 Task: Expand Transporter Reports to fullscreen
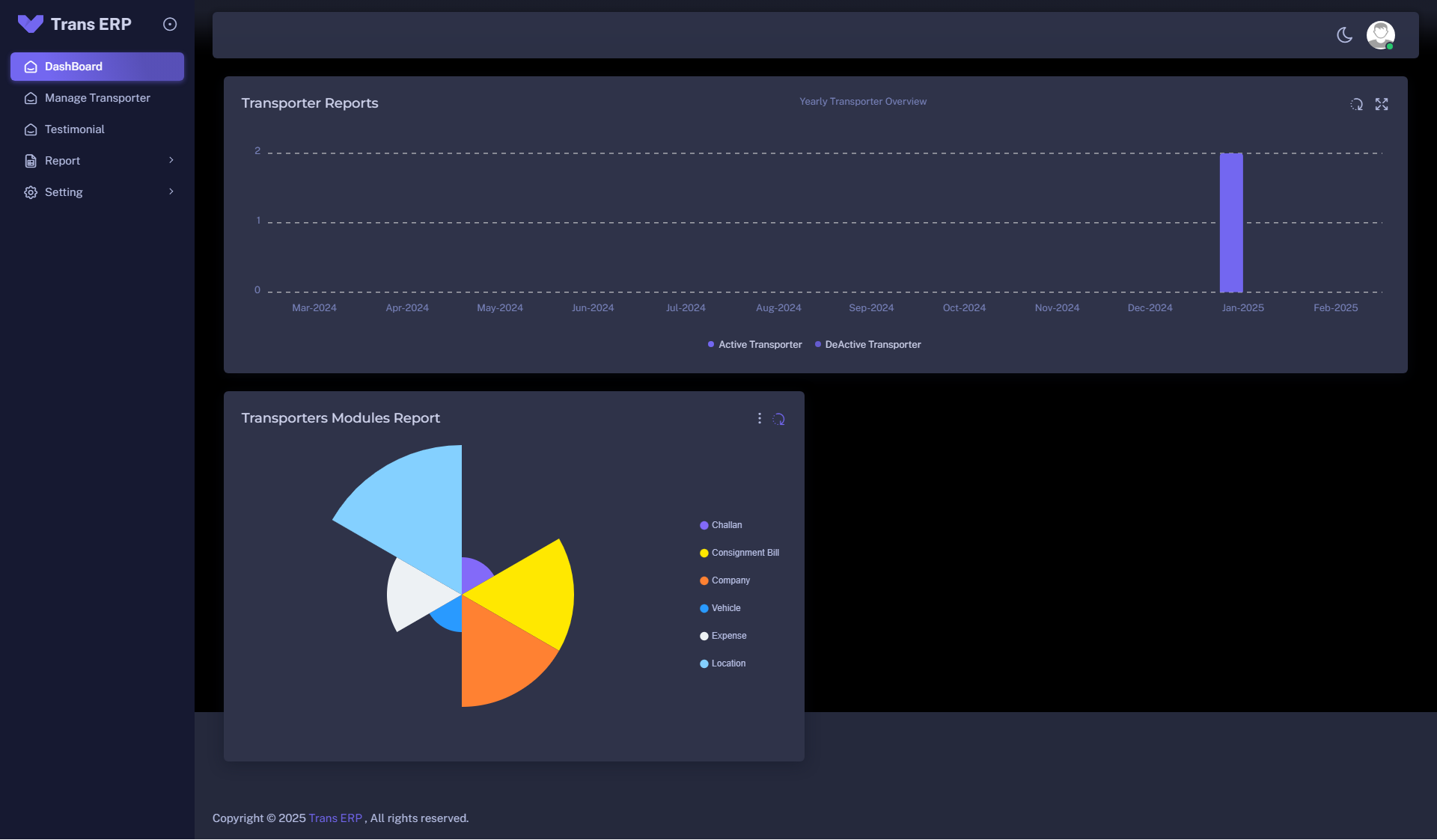click(1382, 104)
